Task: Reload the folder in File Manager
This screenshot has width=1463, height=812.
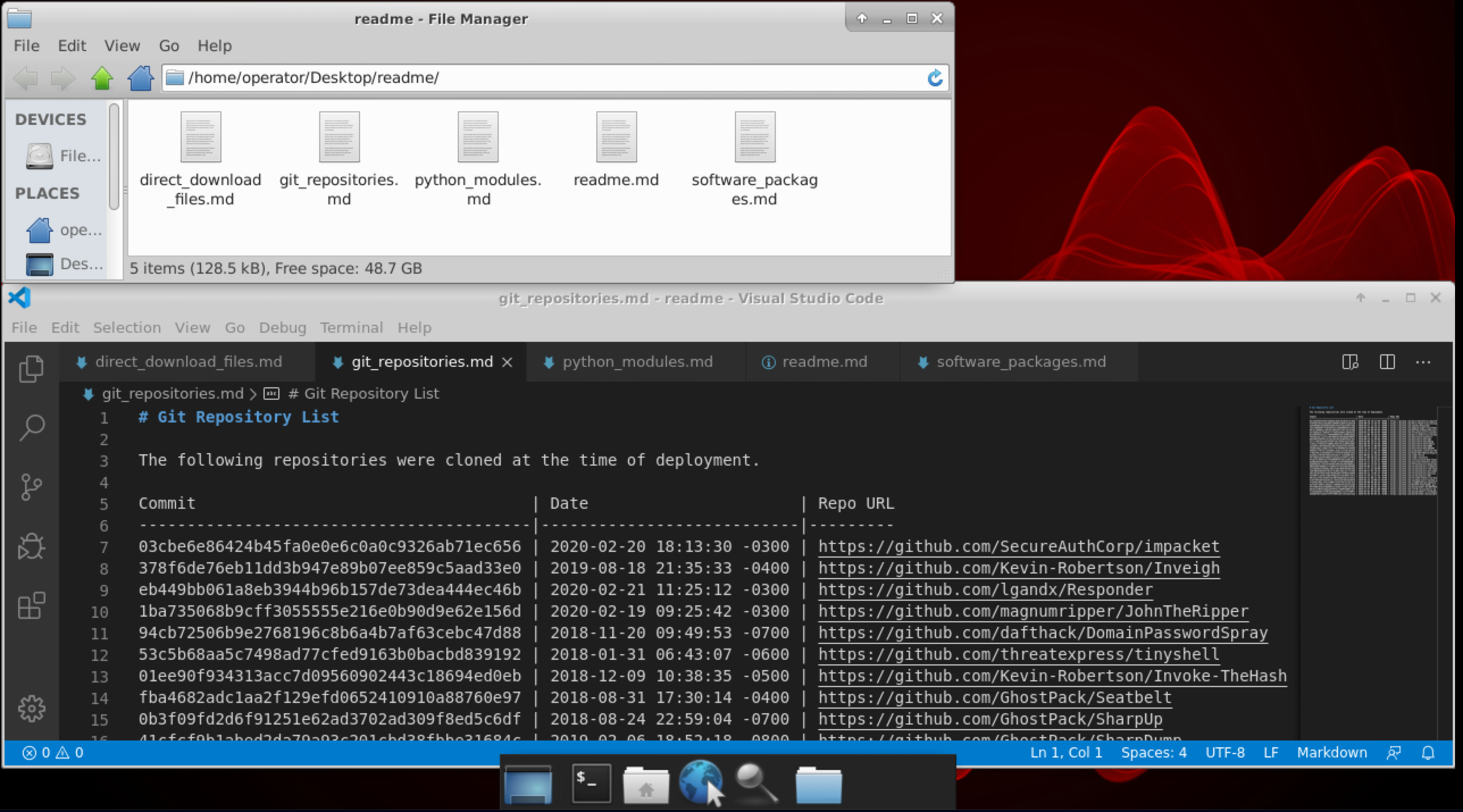Action: click(935, 78)
